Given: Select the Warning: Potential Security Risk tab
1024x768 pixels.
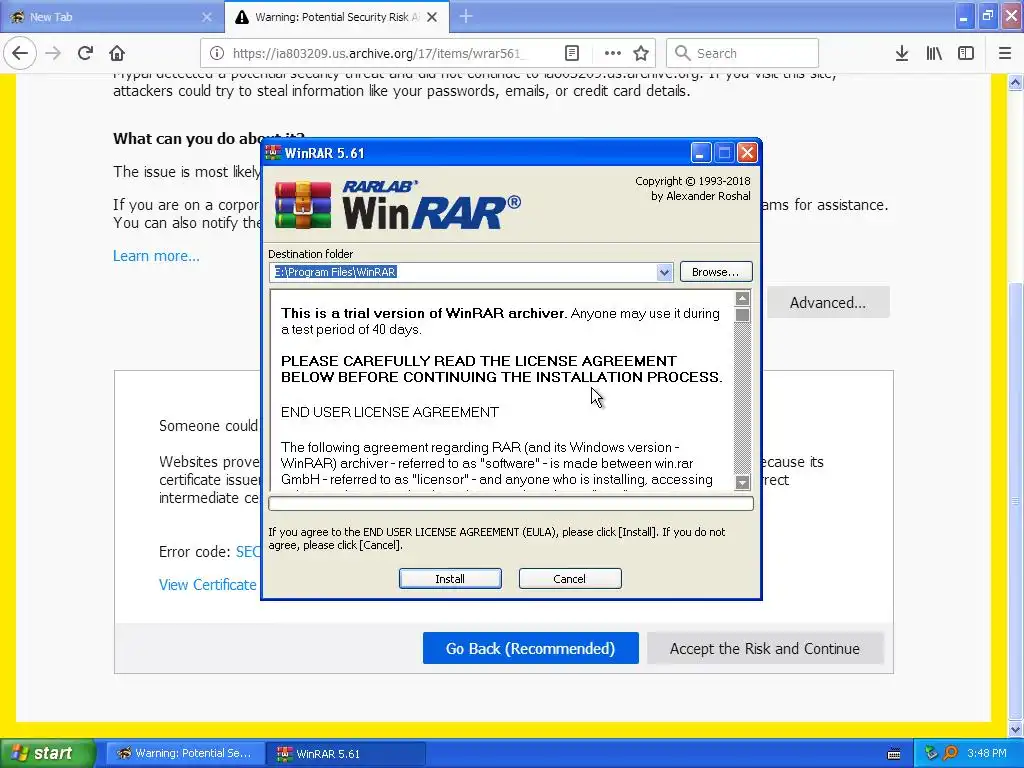Looking at the screenshot, I should (337, 17).
